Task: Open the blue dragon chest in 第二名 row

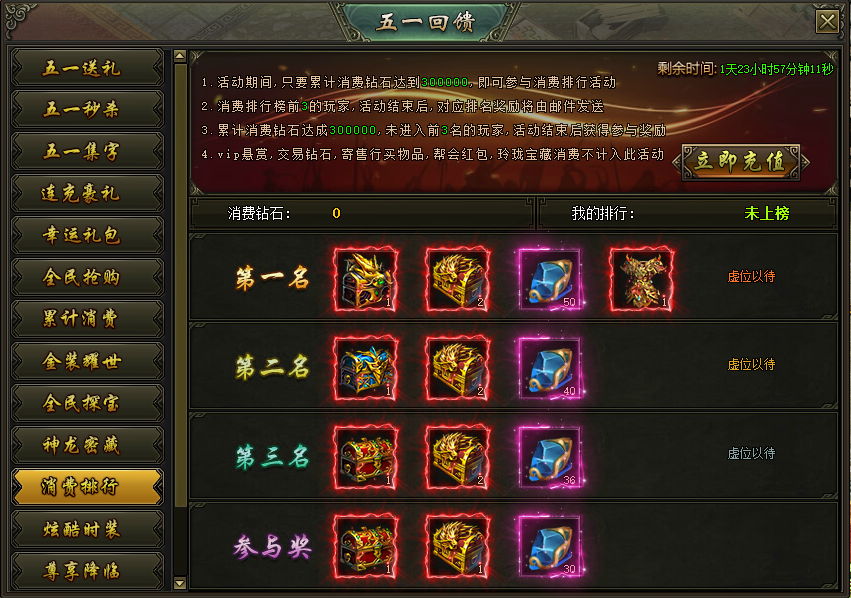Action: [365, 368]
